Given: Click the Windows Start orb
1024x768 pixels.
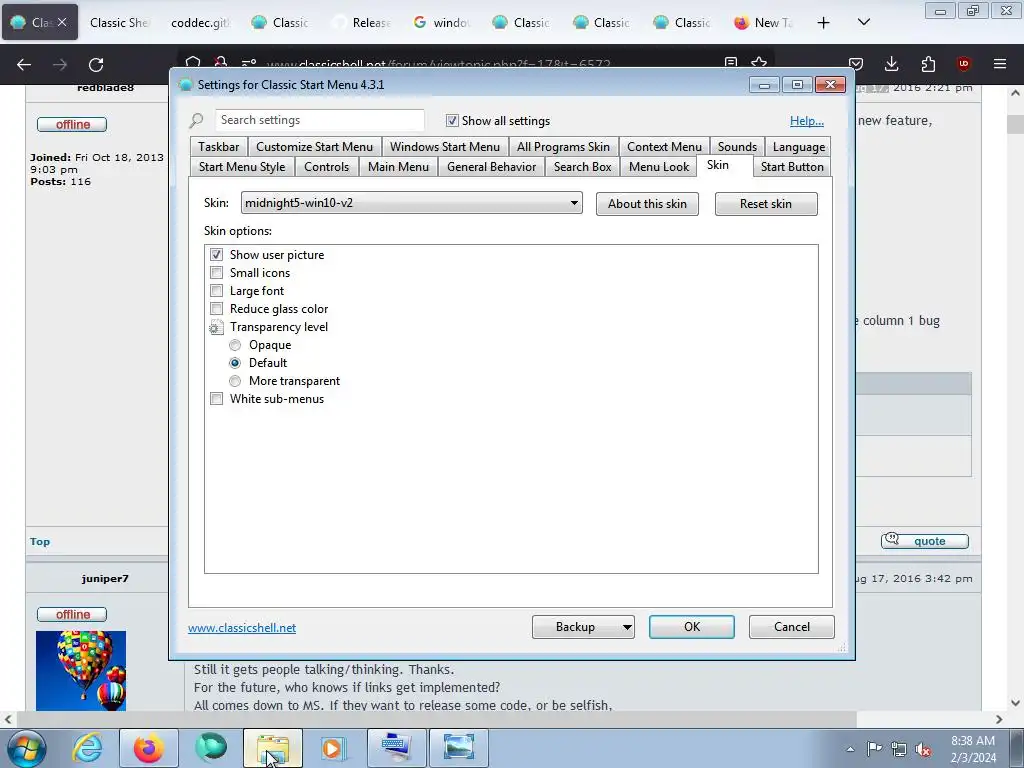Looking at the screenshot, I should click(25, 748).
